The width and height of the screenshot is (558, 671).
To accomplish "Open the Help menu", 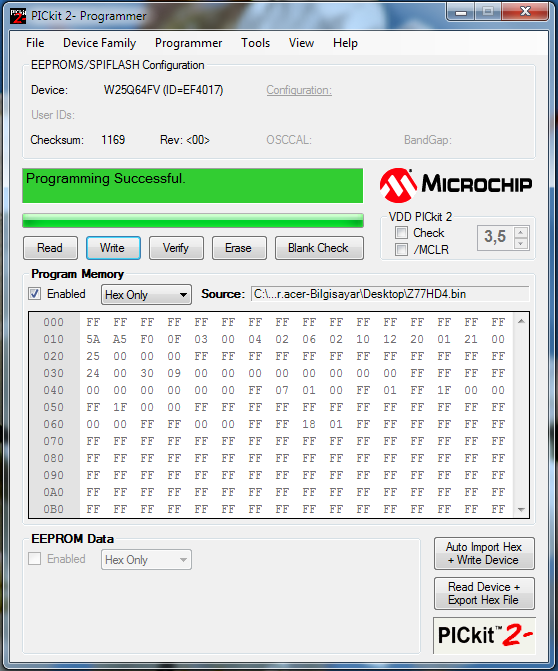I will pos(345,43).
